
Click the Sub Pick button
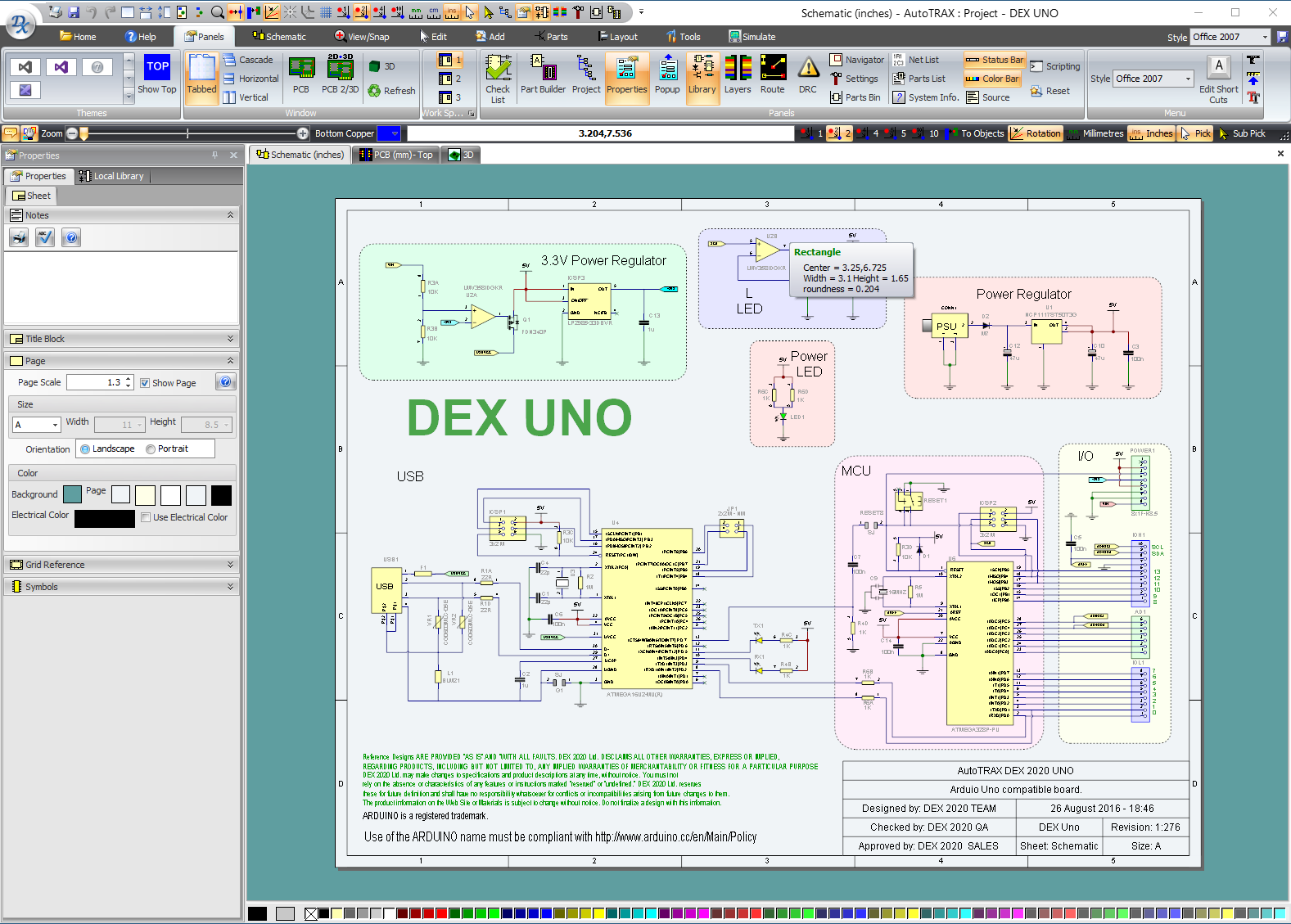click(x=1242, y=133)
